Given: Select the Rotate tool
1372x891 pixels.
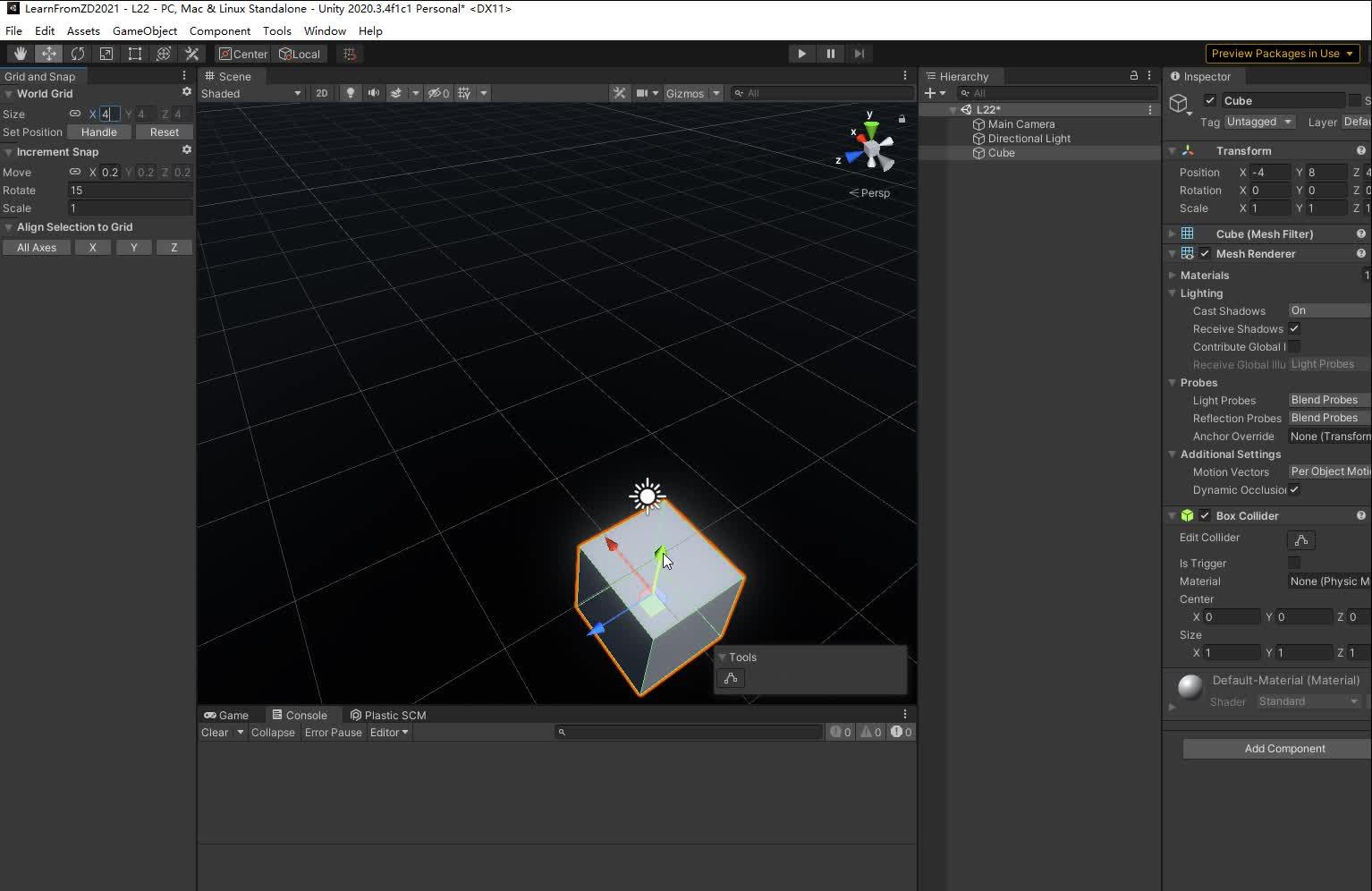Looking at the screenshot, I should pyautogui.click(x=78, y=54).
